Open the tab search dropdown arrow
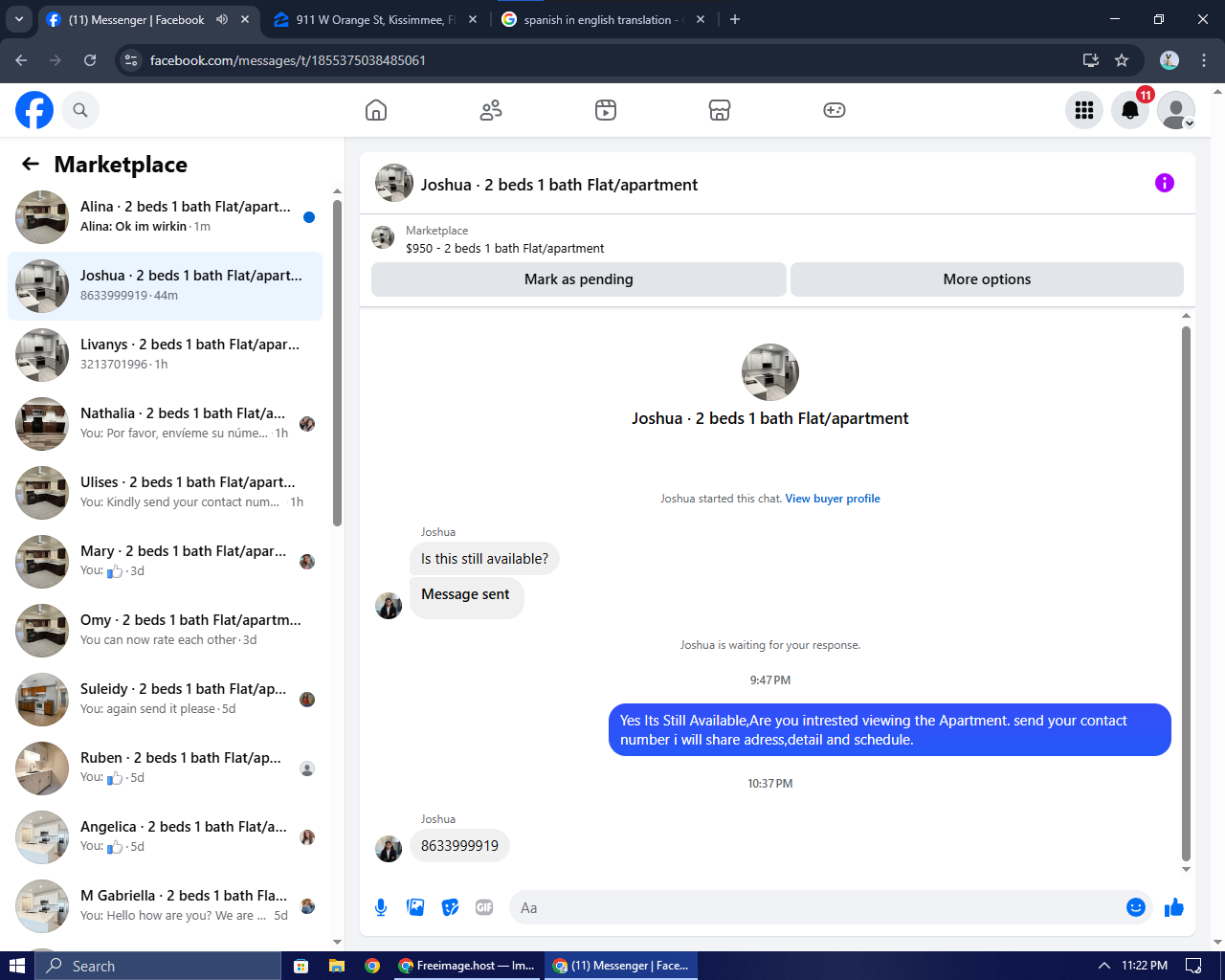The height and width of the screenshot is (980, 1225). [18, 19]
